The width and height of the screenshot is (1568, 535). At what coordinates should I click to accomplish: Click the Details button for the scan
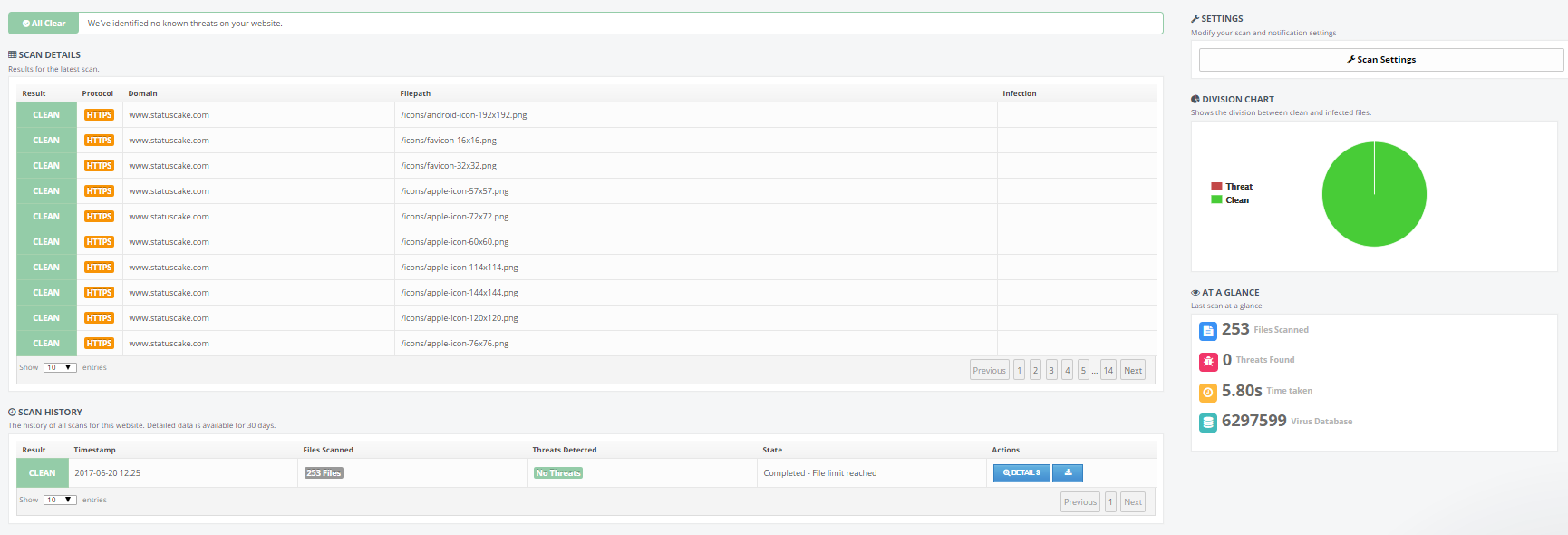coord(1021,473)
